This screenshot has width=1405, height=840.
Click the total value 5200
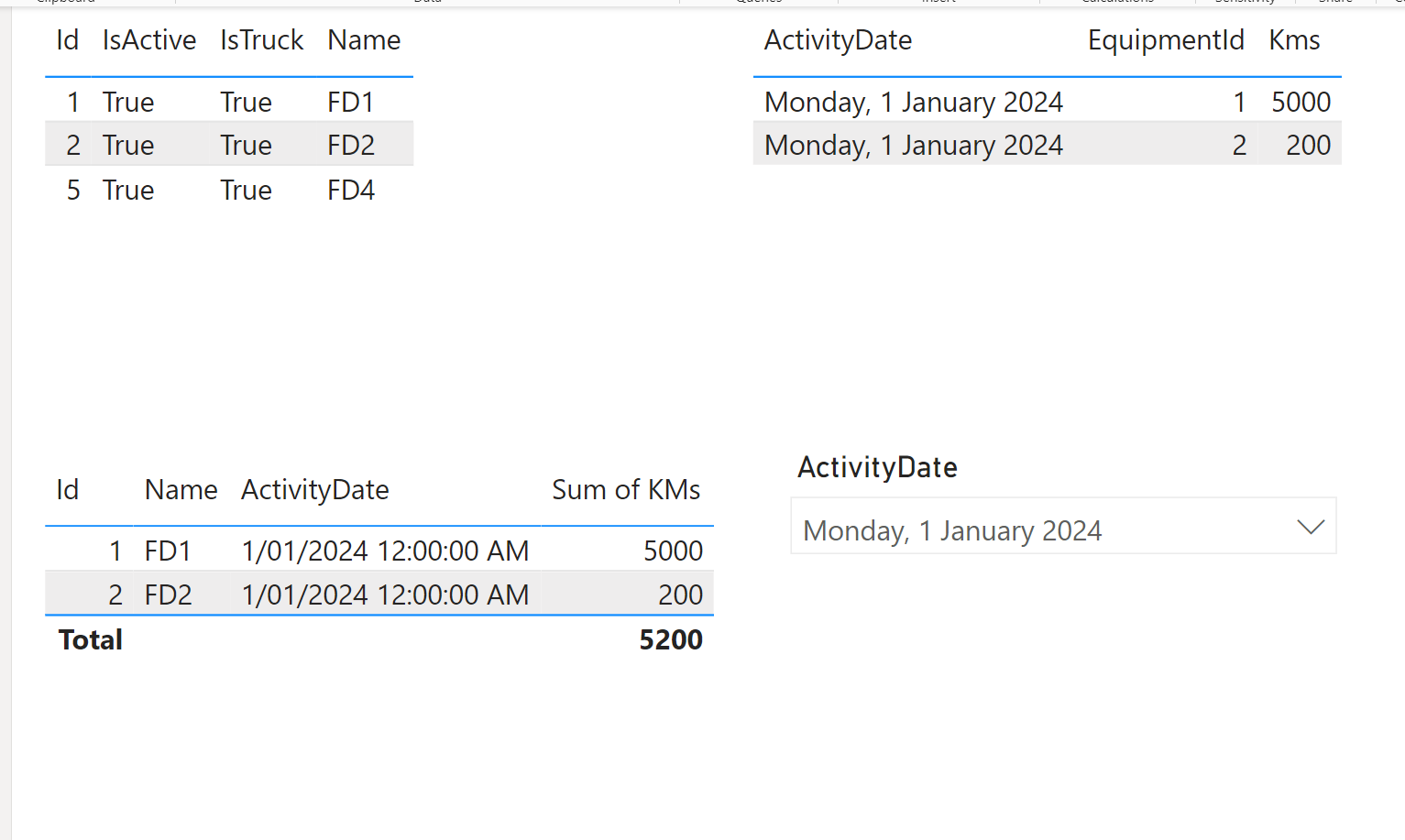(x=671, y=640)
